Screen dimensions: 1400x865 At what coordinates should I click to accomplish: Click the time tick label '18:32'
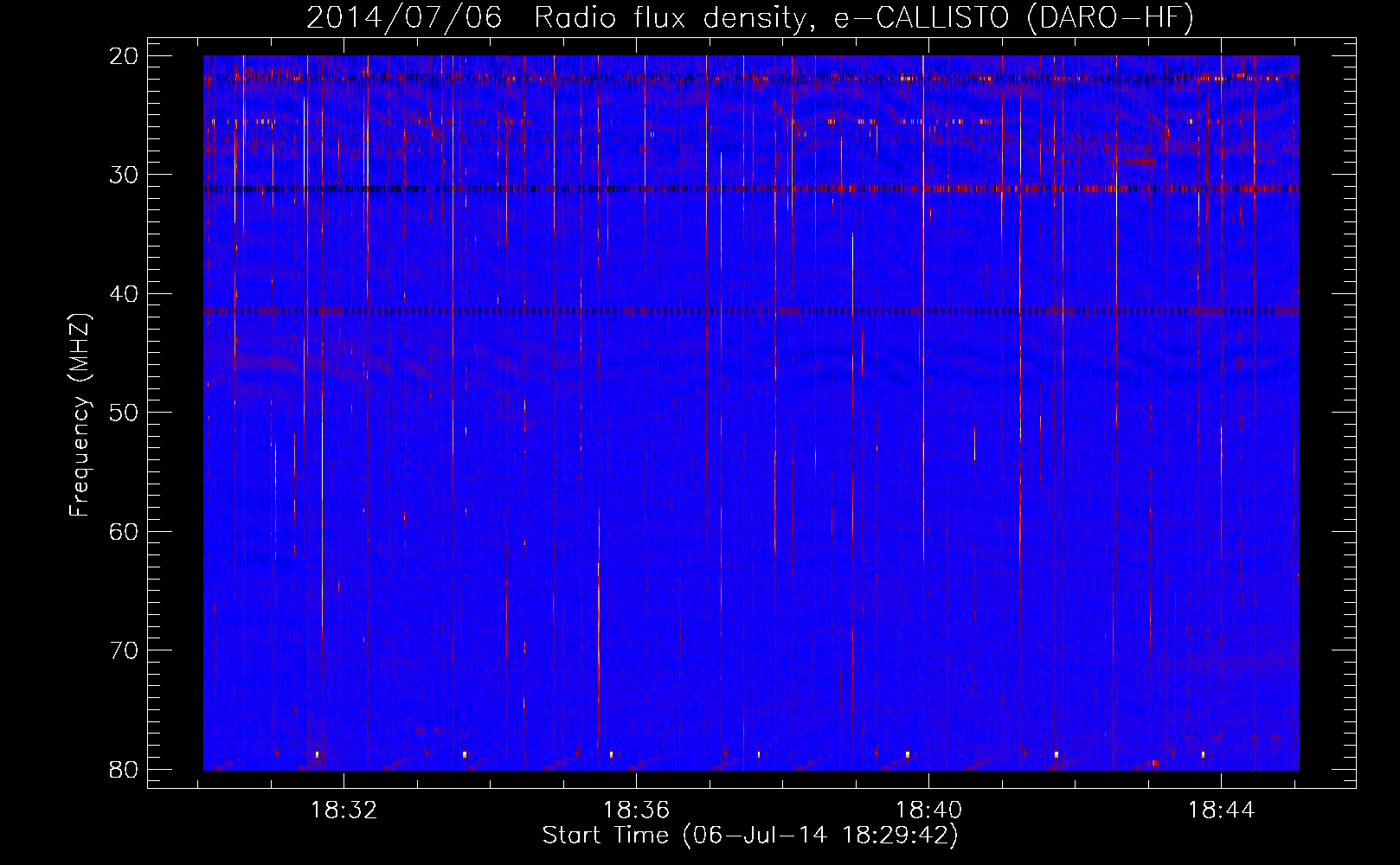pyautogui.click(x=344, y=811)
